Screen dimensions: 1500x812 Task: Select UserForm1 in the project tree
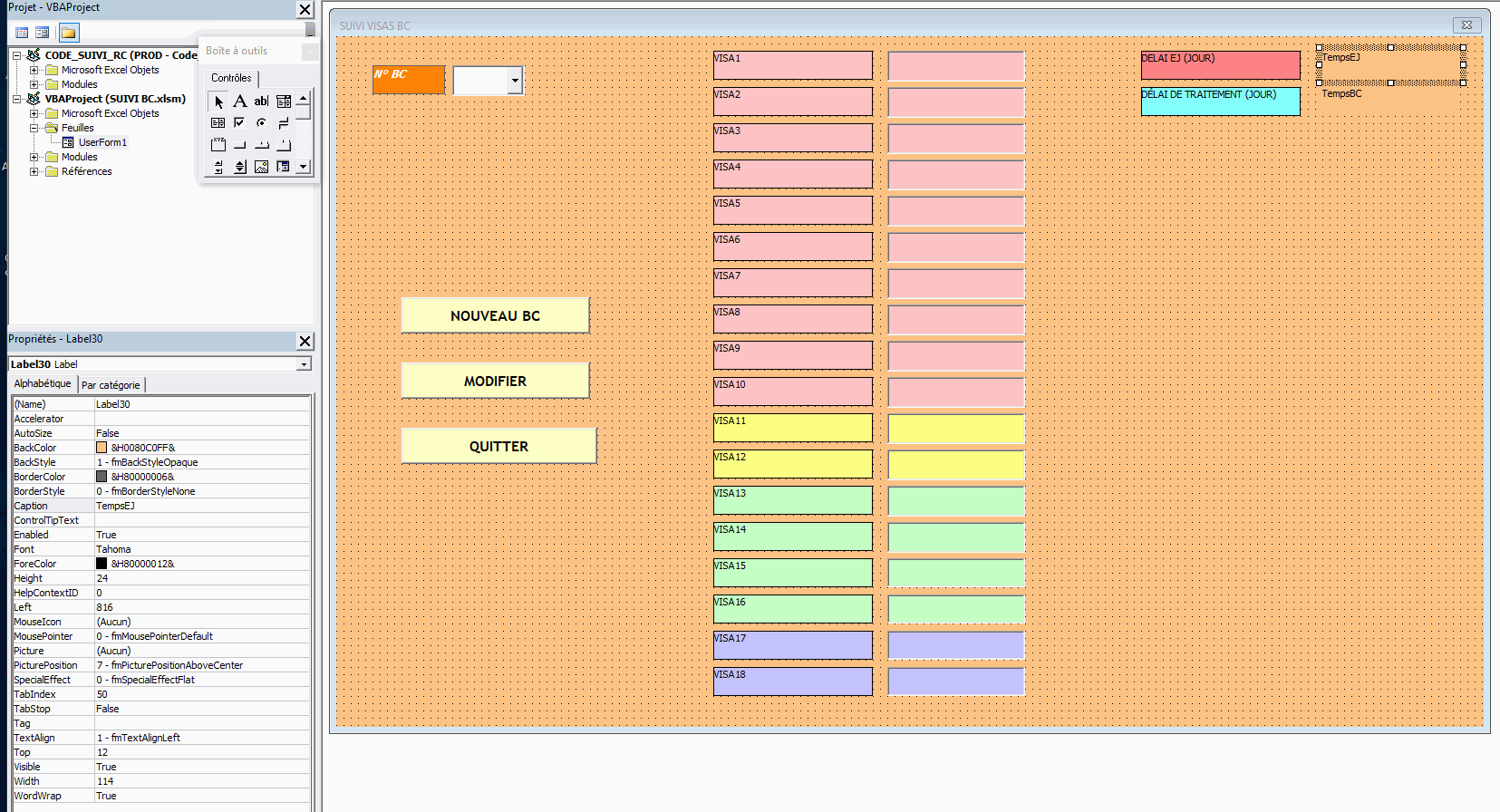[102, 142]
